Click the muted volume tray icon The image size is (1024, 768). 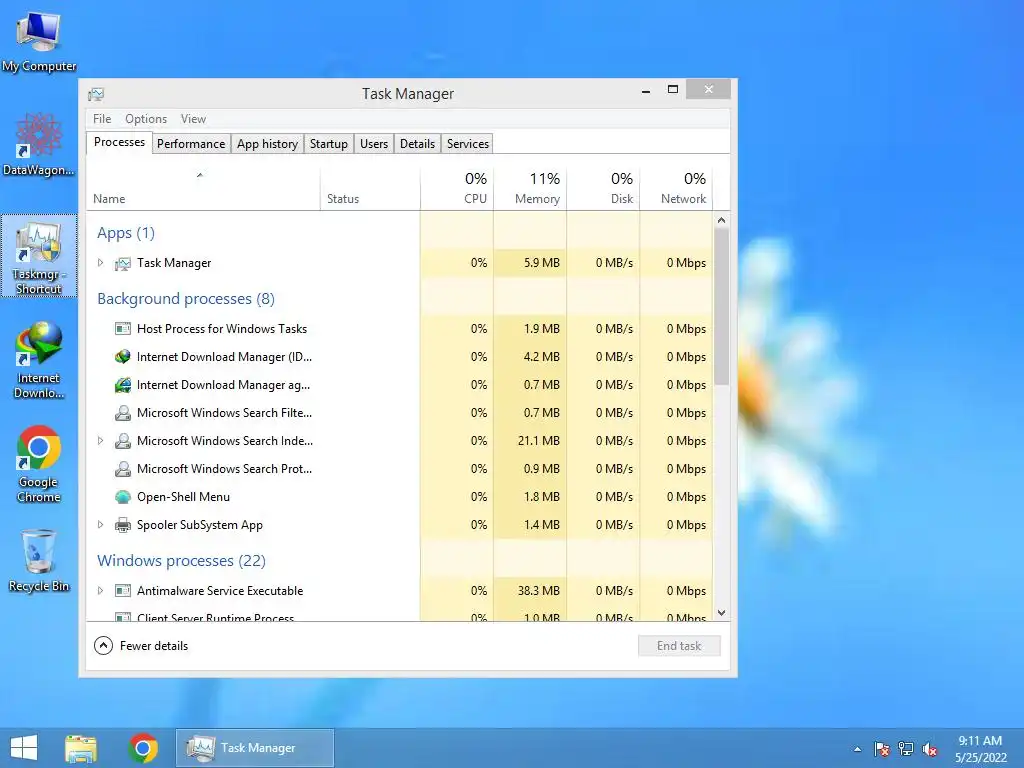coord(930,749)
